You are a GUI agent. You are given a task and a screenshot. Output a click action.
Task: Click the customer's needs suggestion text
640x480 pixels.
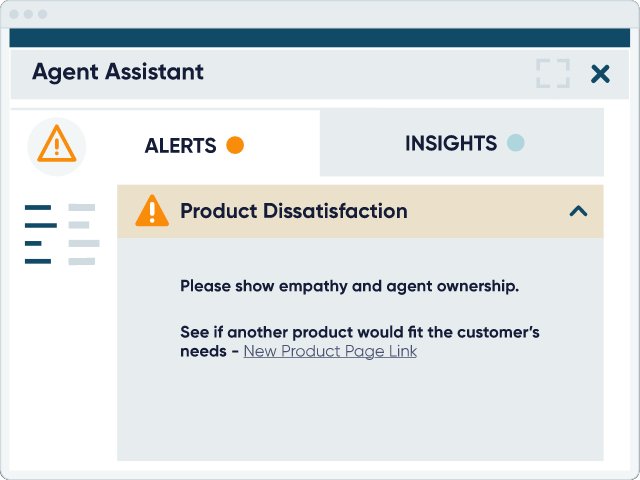tap(360, 342)
